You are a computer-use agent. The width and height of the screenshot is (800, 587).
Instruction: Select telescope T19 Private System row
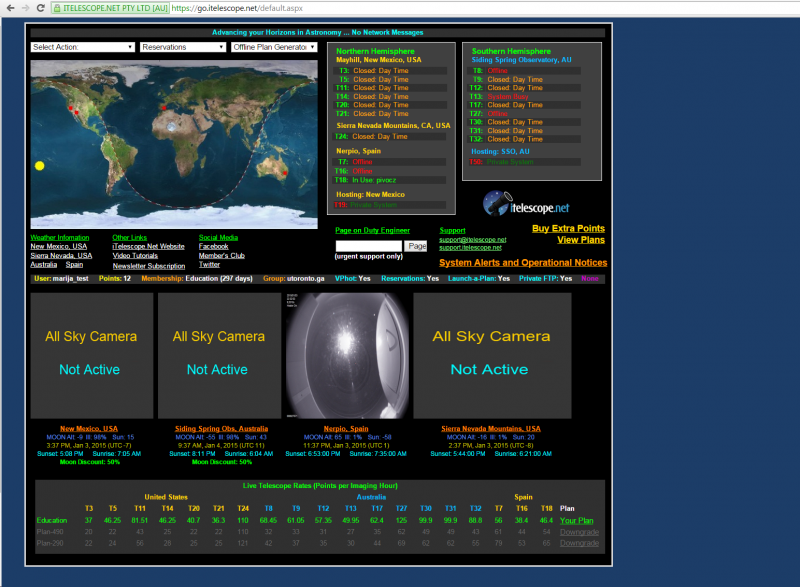pos(390,205)
